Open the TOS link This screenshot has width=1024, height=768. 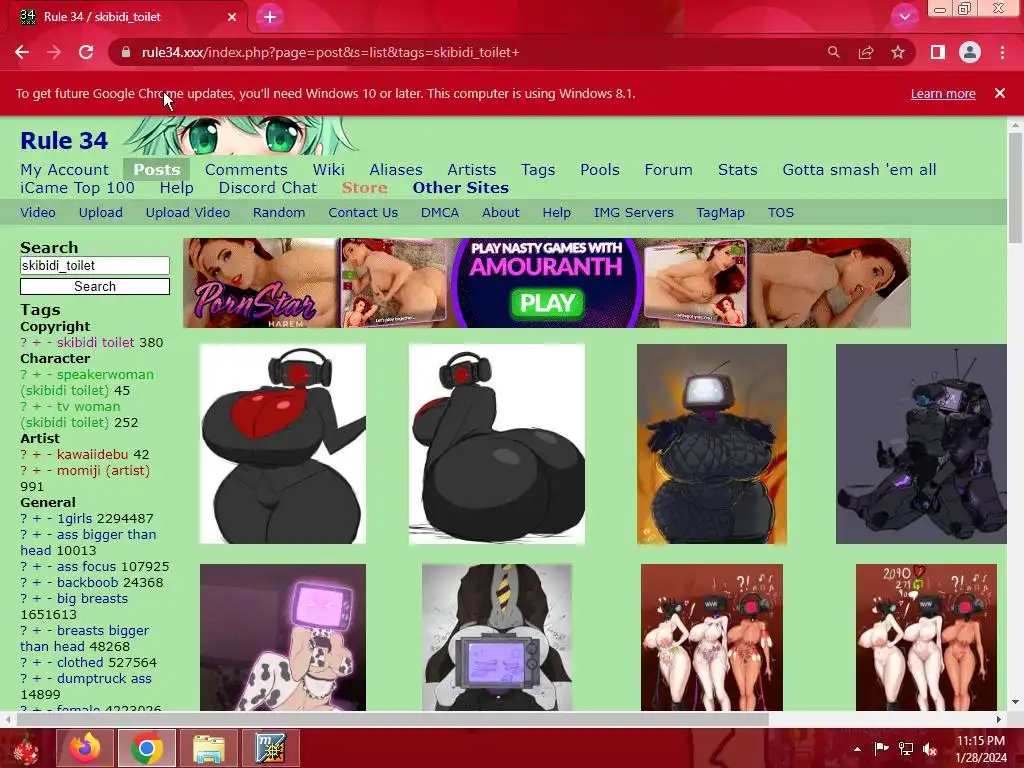780,212
